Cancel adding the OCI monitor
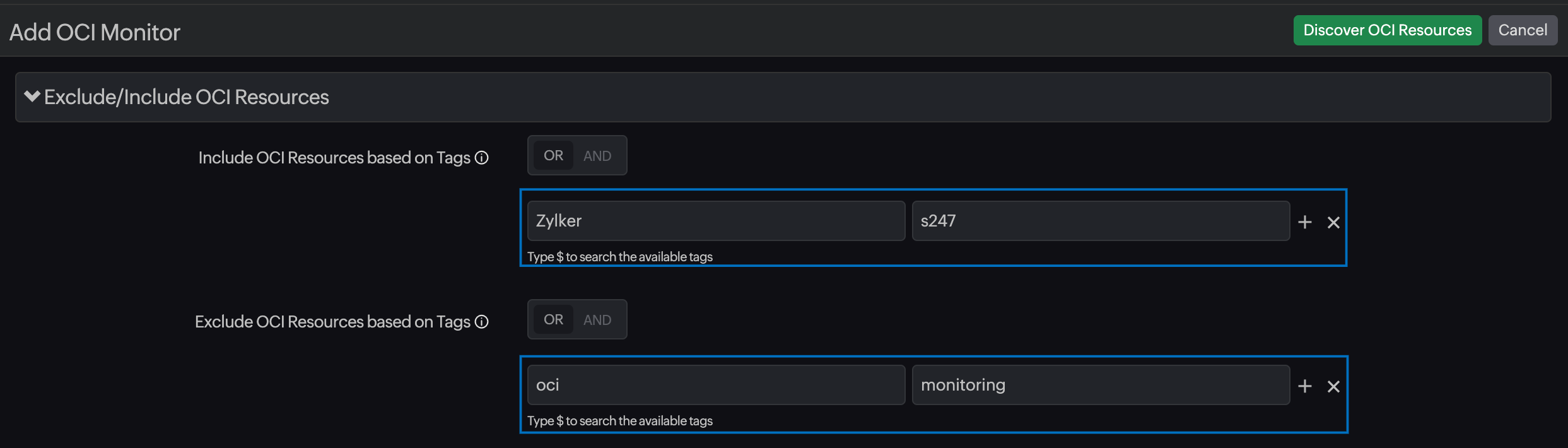Image resolution: width=1568 pixels, height=448 pixels. [1523, 30]
